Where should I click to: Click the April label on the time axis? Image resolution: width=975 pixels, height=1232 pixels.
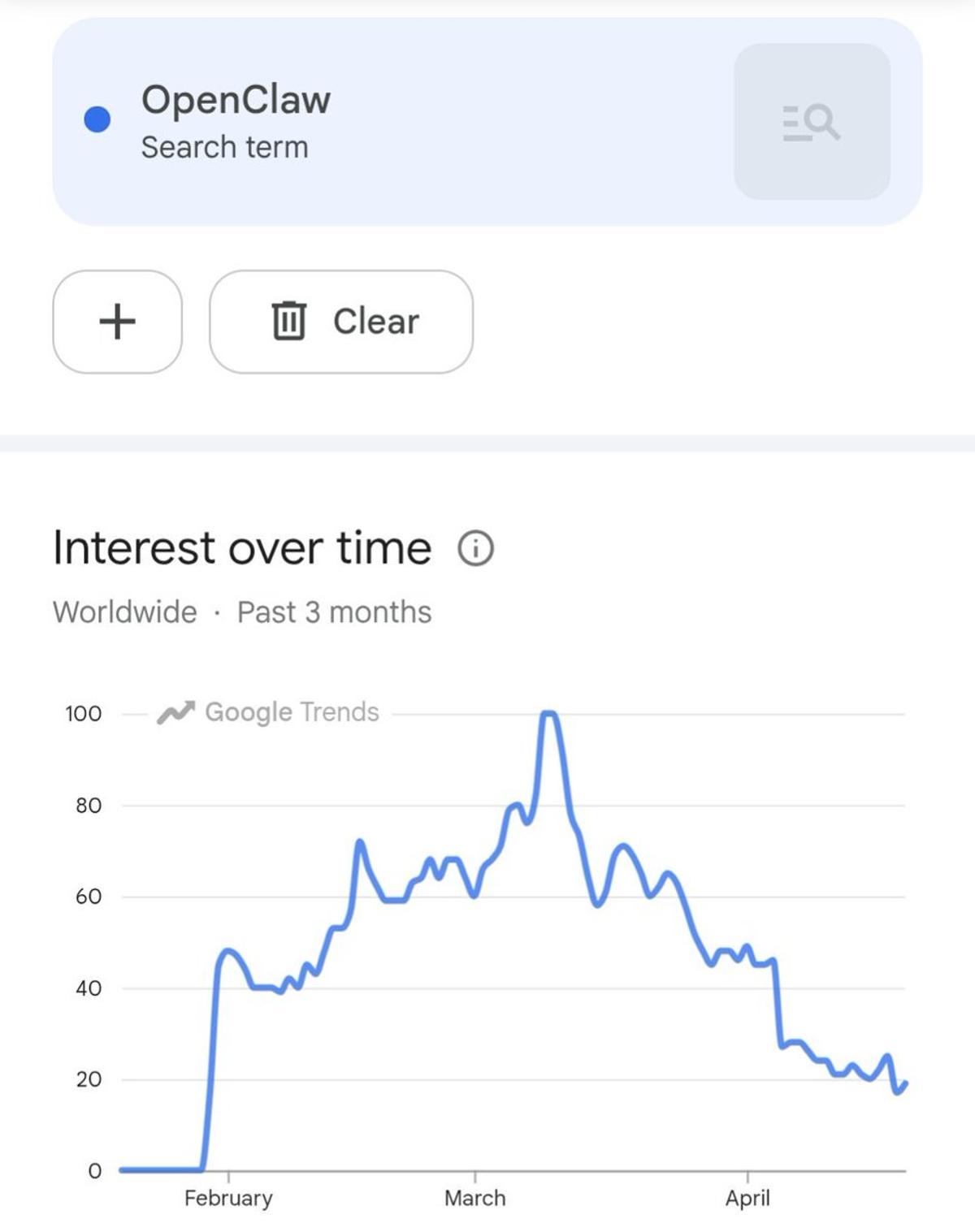coord(747,1198)
